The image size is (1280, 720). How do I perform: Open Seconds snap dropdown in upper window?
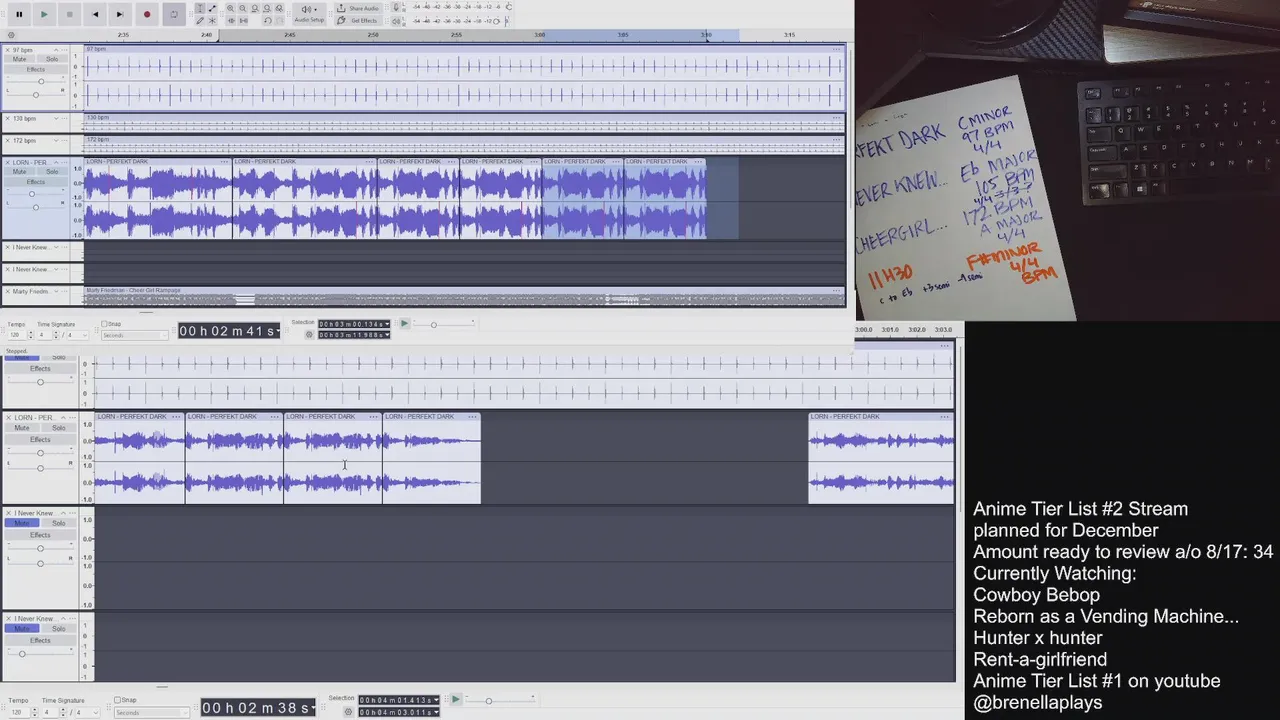click(135, 335)
